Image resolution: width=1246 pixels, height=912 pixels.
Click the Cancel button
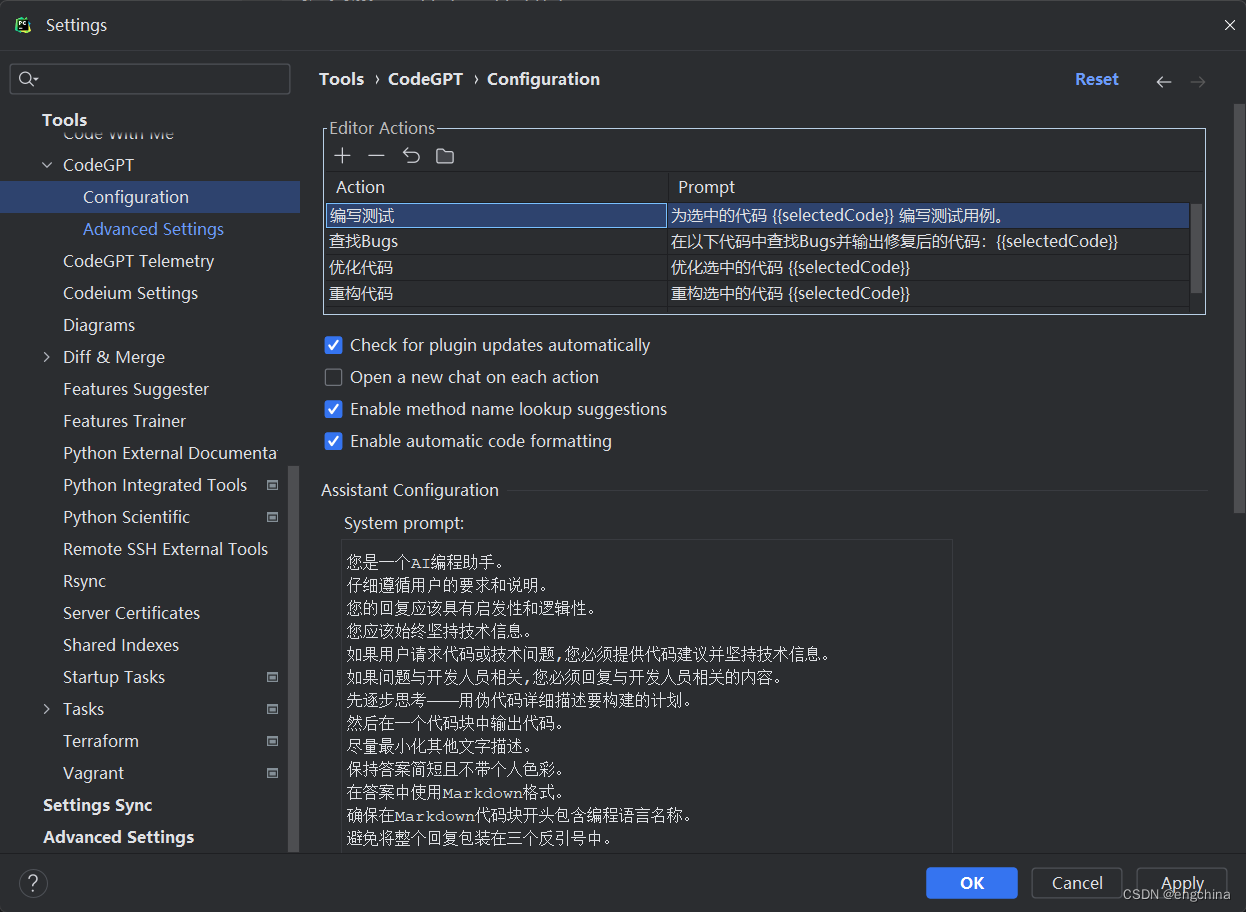click(x=1077, y=883)
